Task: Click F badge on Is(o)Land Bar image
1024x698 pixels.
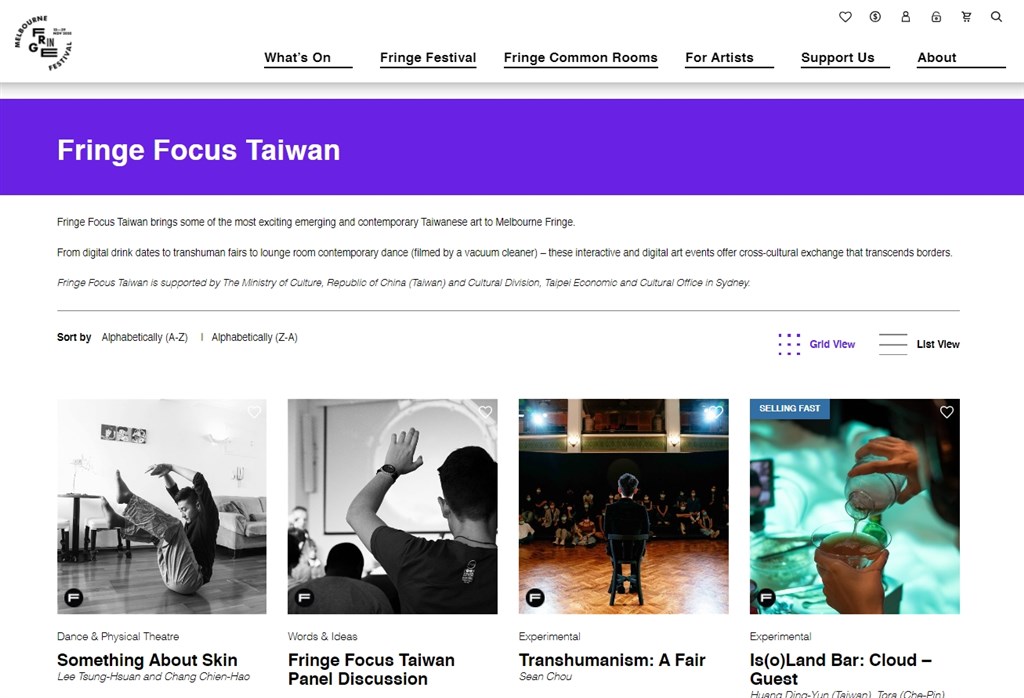Action: click(x=766, y=597)
